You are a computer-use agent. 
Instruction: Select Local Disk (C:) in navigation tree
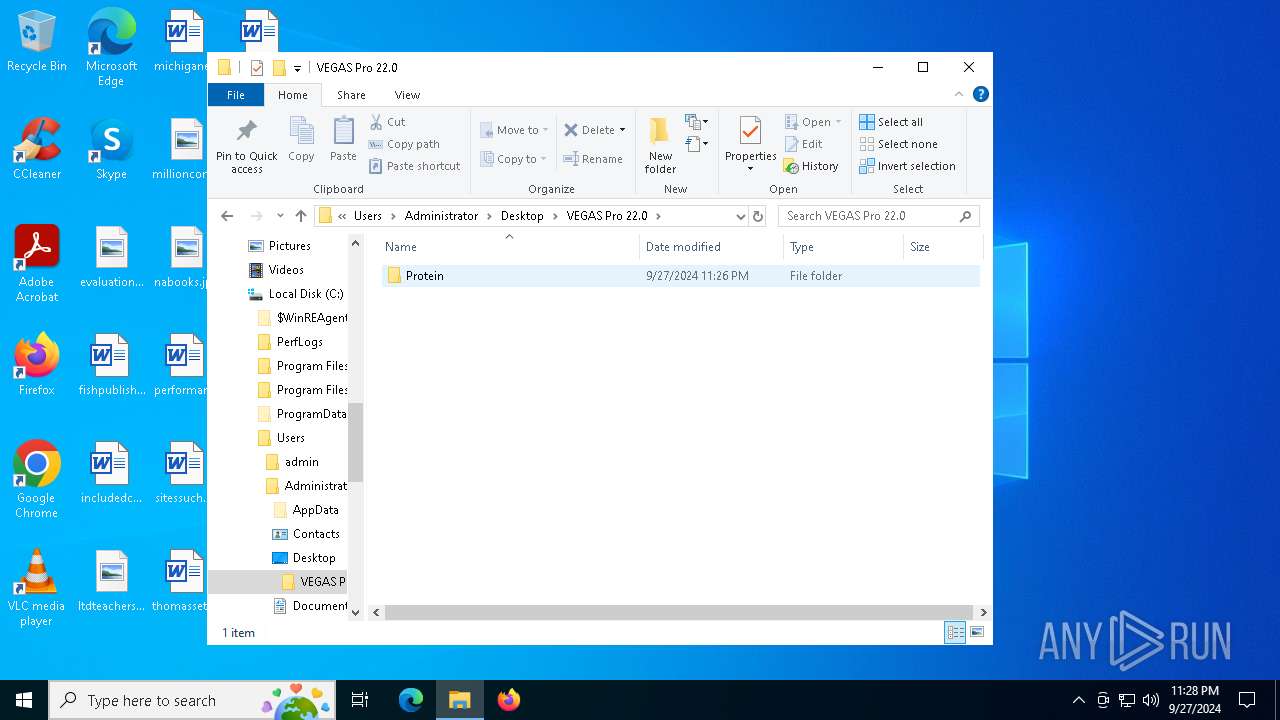[x=296, y=294]
